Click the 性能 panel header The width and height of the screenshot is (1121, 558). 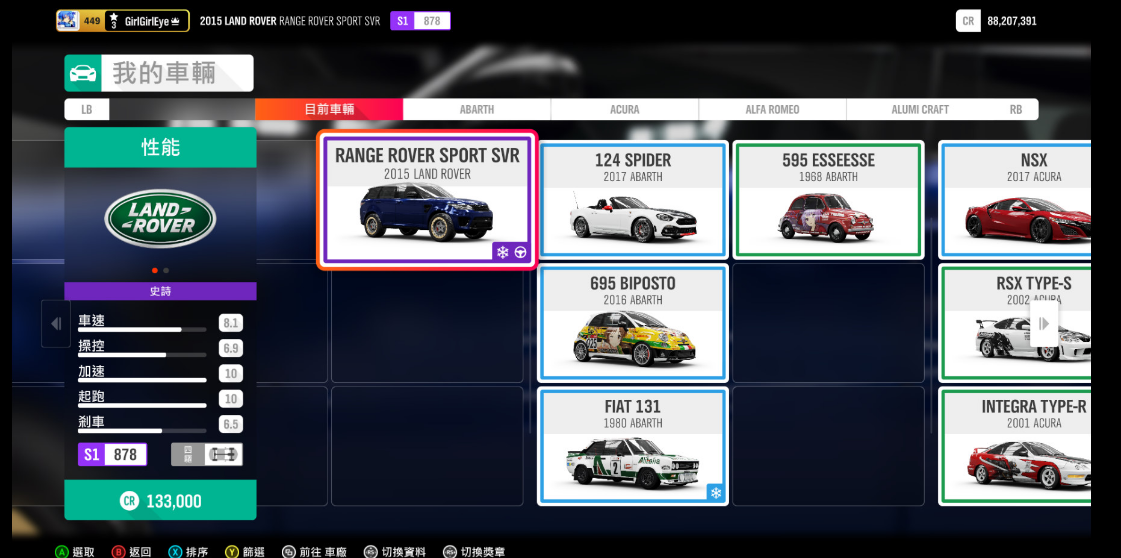point(160,148)
